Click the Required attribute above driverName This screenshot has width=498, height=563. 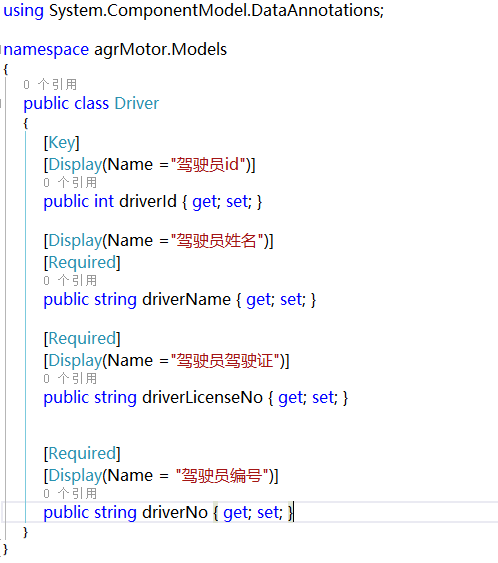[82, 262]
